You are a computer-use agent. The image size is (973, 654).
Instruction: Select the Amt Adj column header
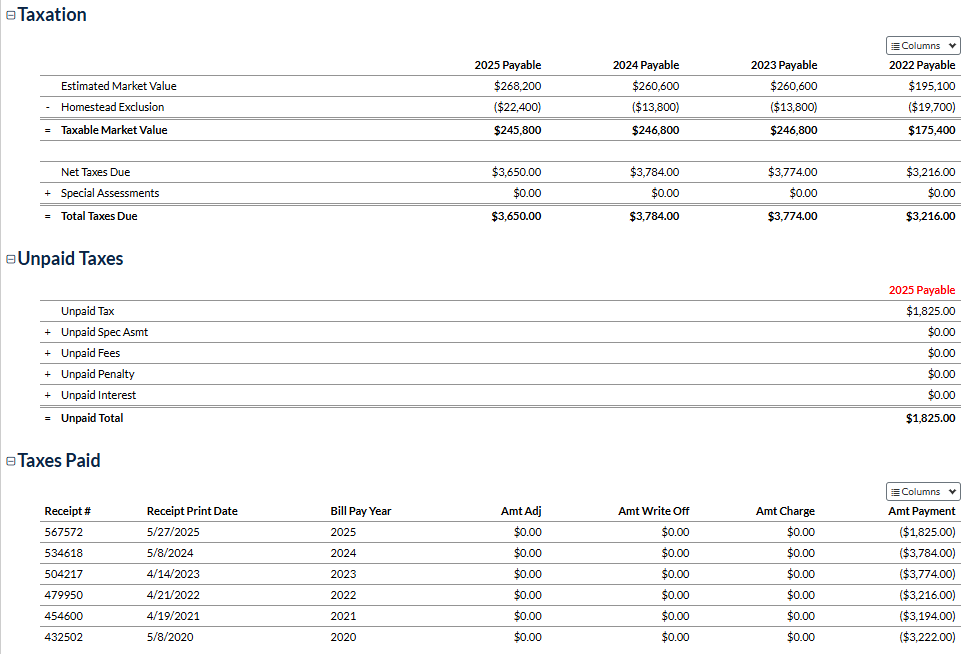click(521, 511)
